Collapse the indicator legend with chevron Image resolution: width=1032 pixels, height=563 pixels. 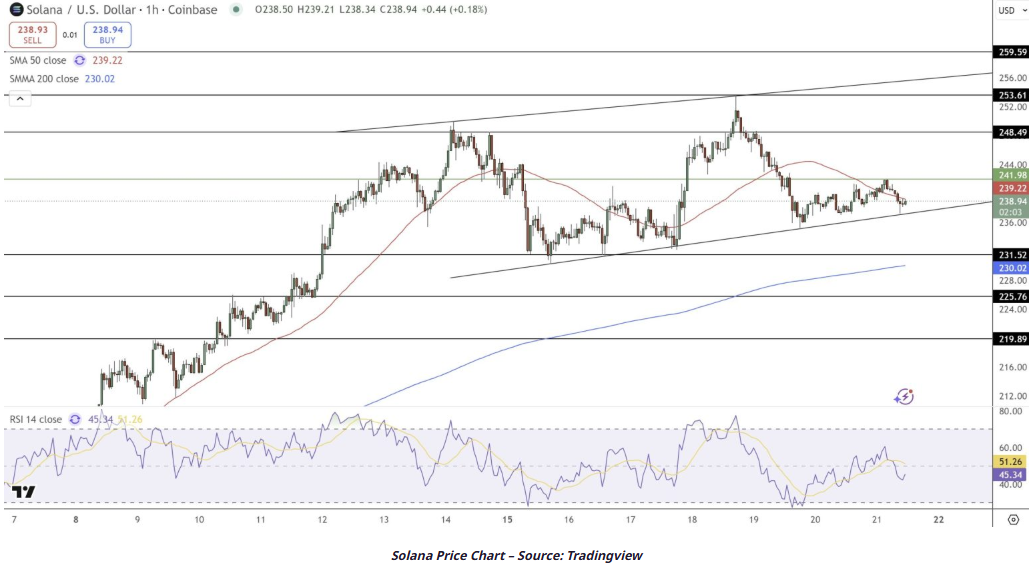click(18, 98)
